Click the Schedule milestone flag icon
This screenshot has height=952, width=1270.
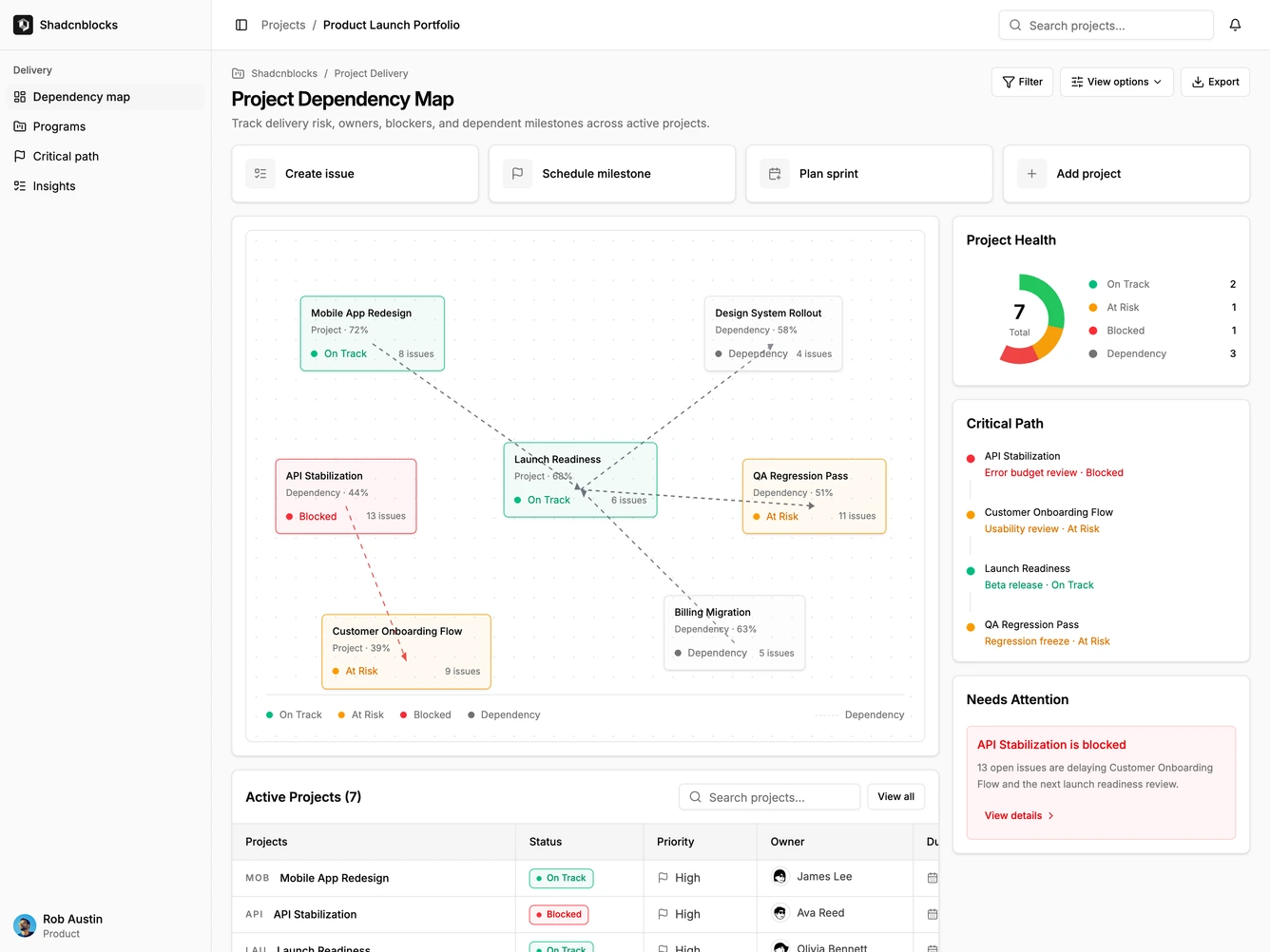(517, 174)
